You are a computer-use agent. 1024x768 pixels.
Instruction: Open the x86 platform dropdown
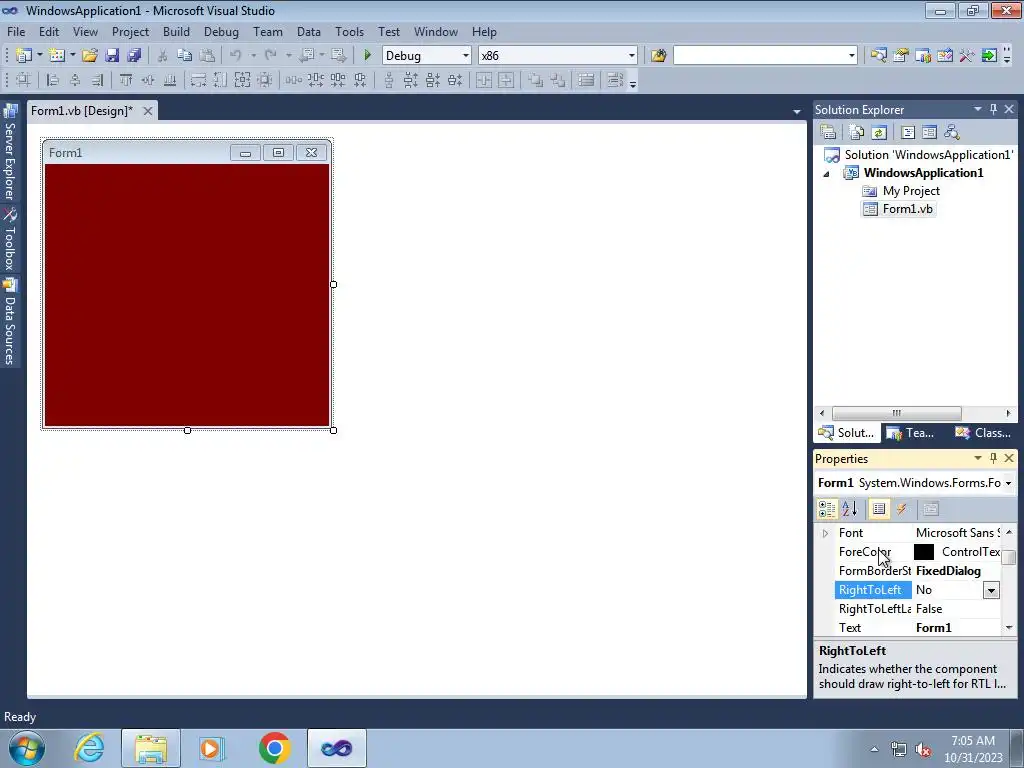coord(631,56)
